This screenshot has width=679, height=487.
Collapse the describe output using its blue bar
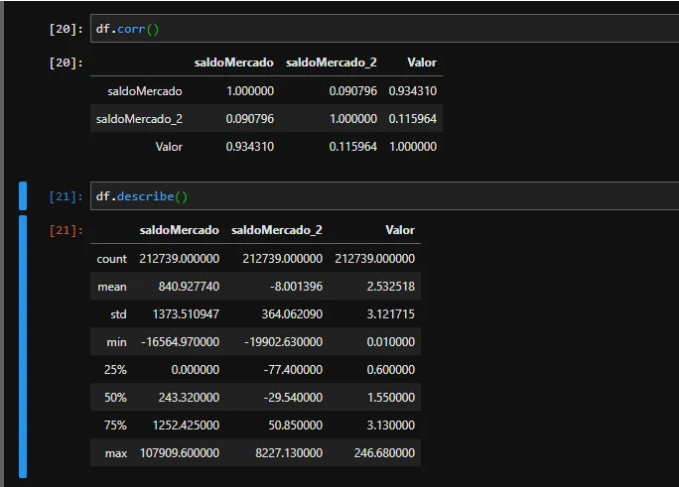[23, 346]
